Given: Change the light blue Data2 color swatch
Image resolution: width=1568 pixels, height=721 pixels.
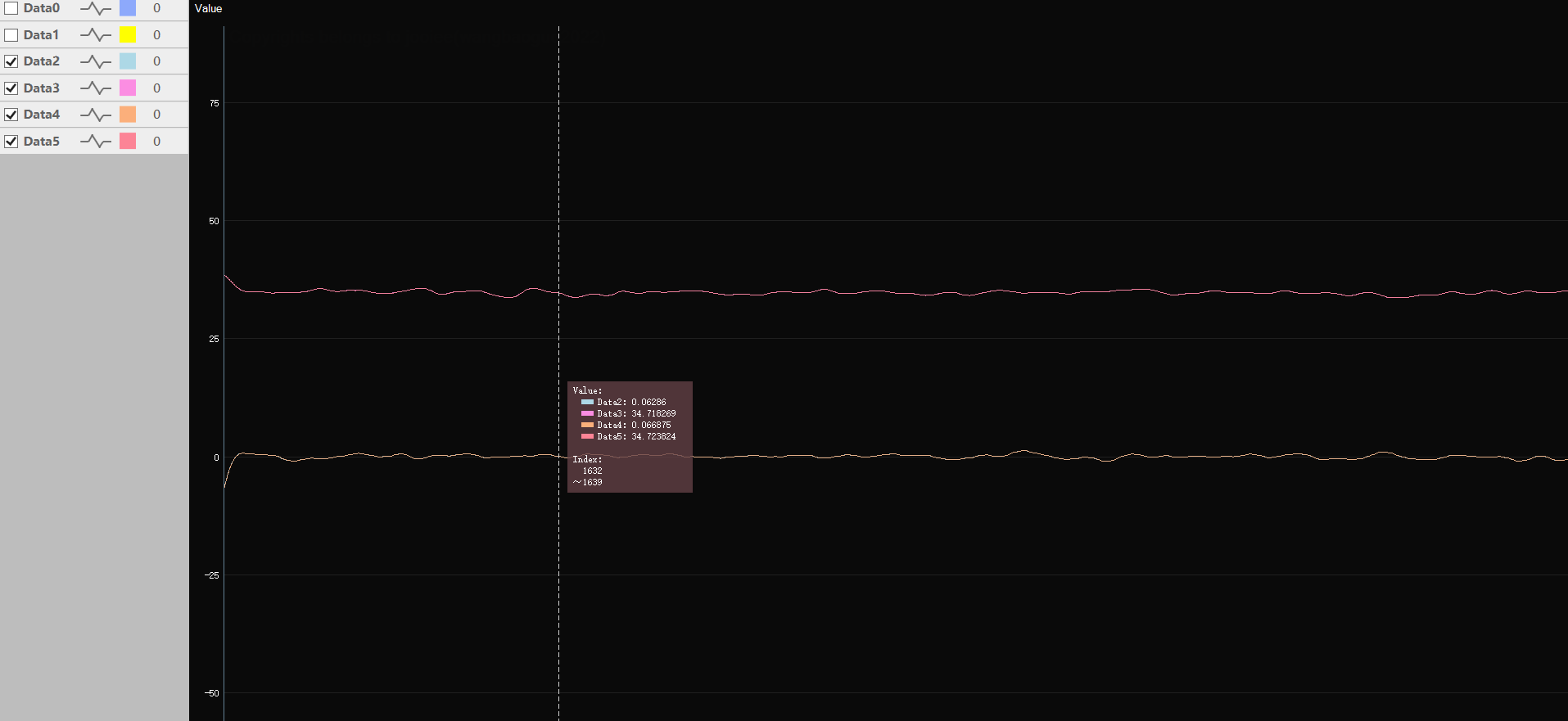Looking at the screenshot, I should [x=128, y=61].
